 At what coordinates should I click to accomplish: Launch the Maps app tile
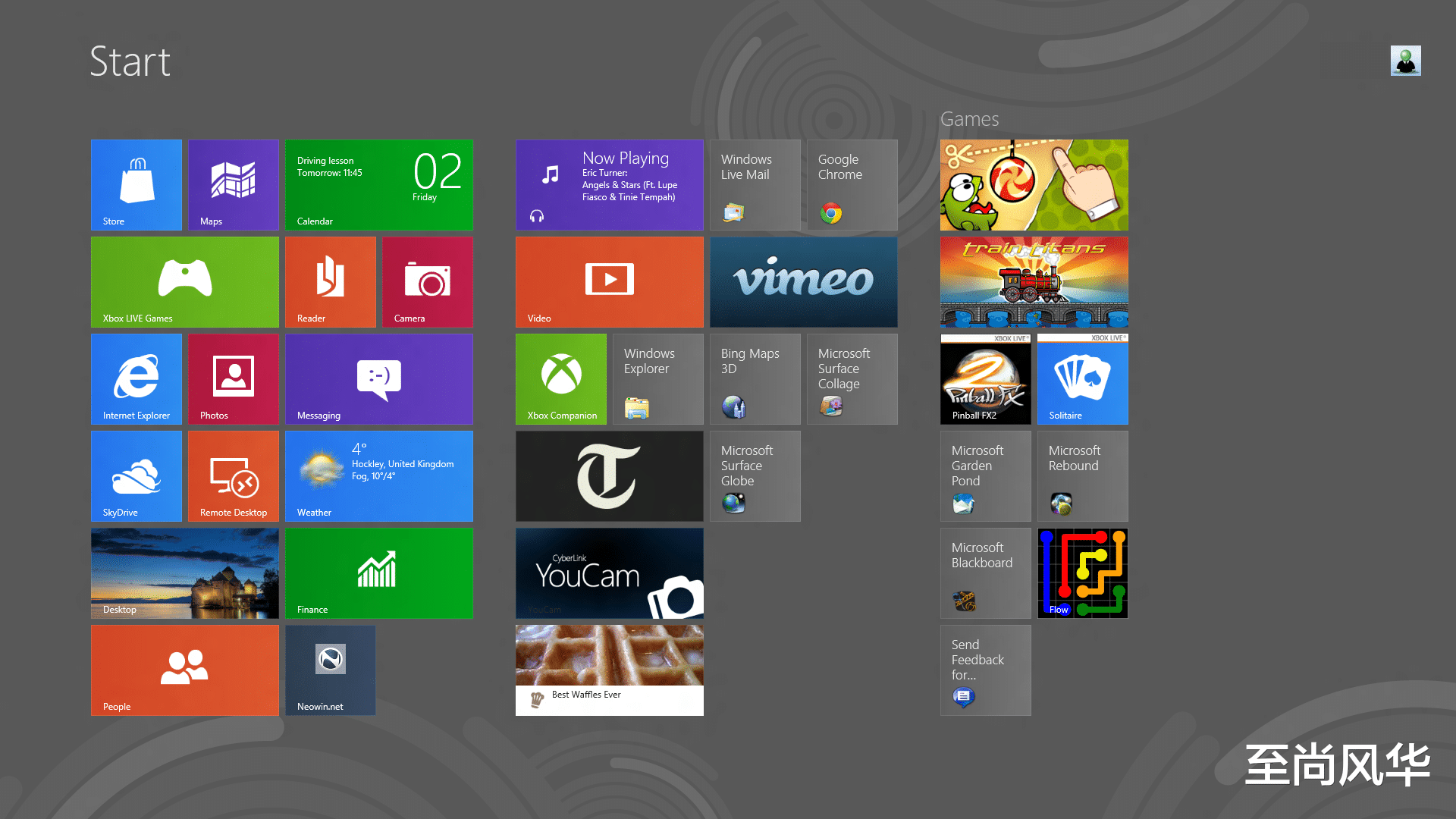[x=233, y=184]
